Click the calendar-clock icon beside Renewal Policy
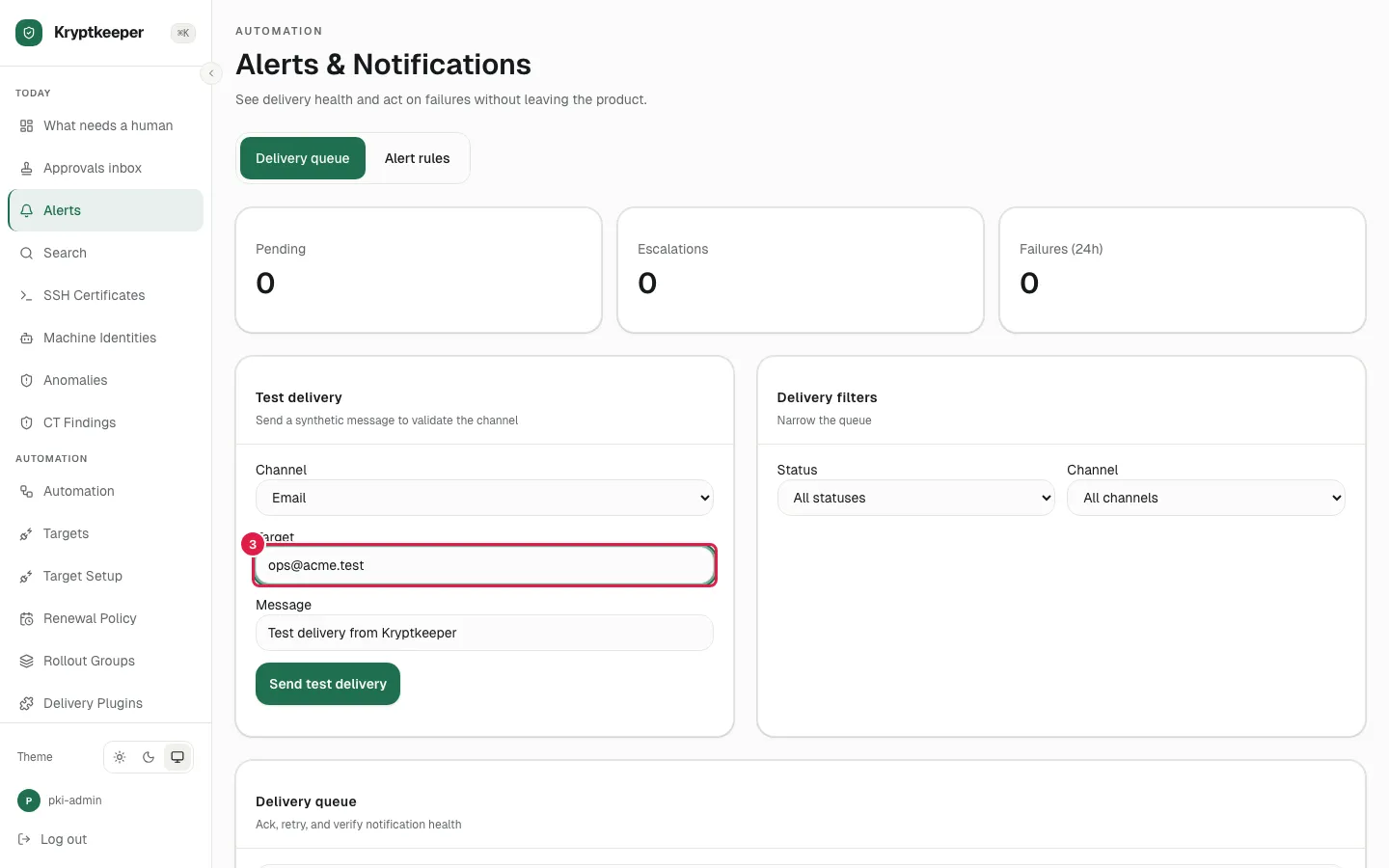Screen dimensions: 1389x868 (26, 619)
